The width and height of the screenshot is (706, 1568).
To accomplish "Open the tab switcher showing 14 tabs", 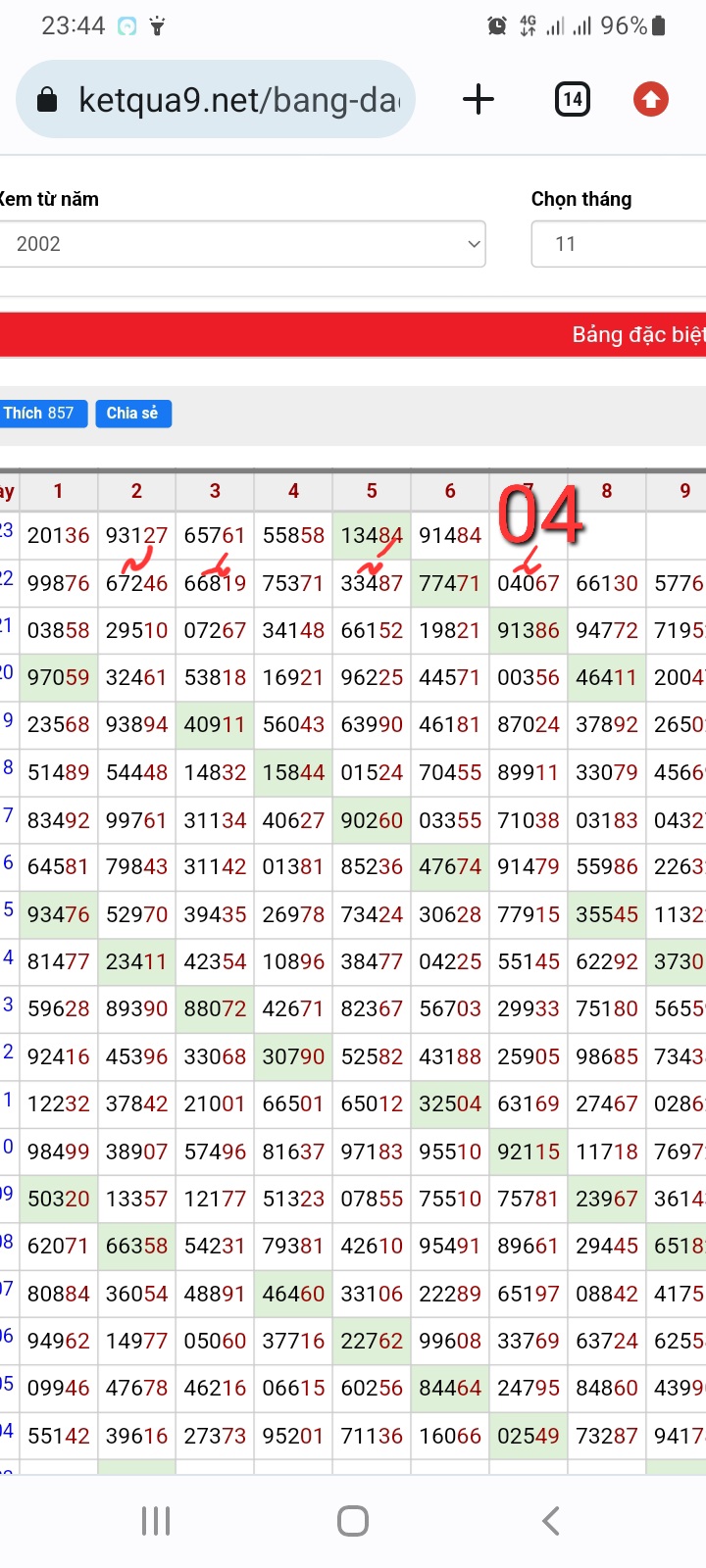I will [x=573, y=99].
